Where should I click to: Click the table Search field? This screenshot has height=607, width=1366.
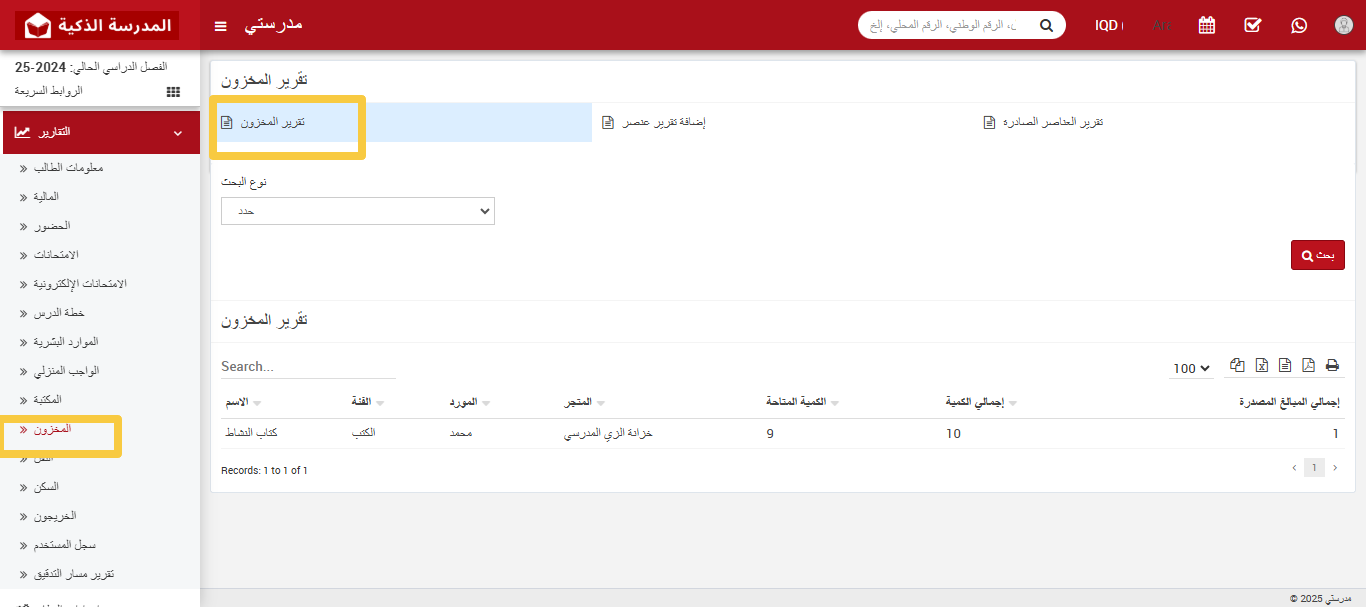308,367
